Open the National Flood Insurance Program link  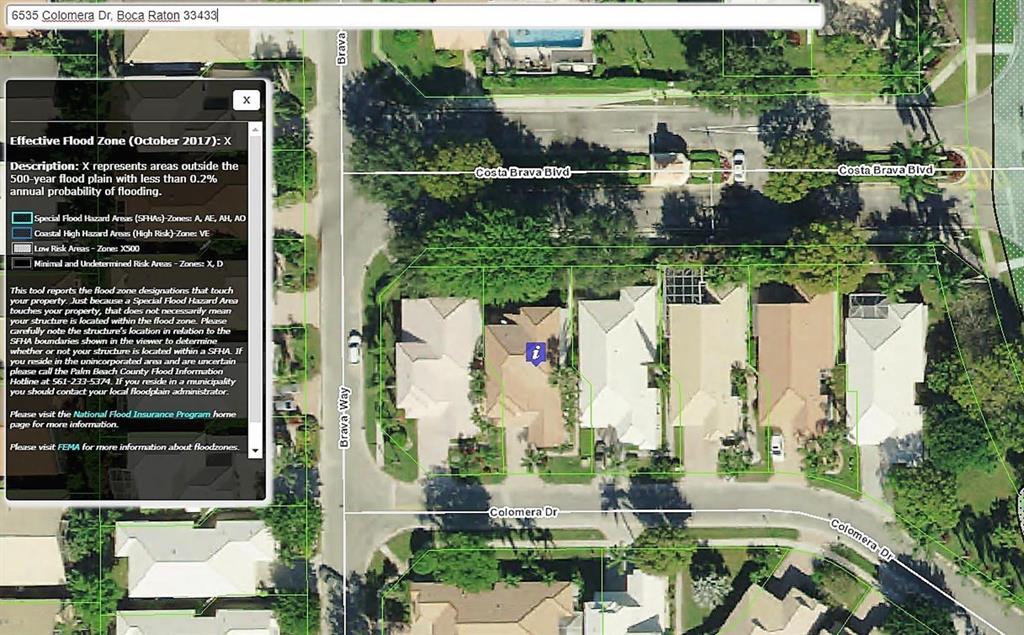pos(141,413)
